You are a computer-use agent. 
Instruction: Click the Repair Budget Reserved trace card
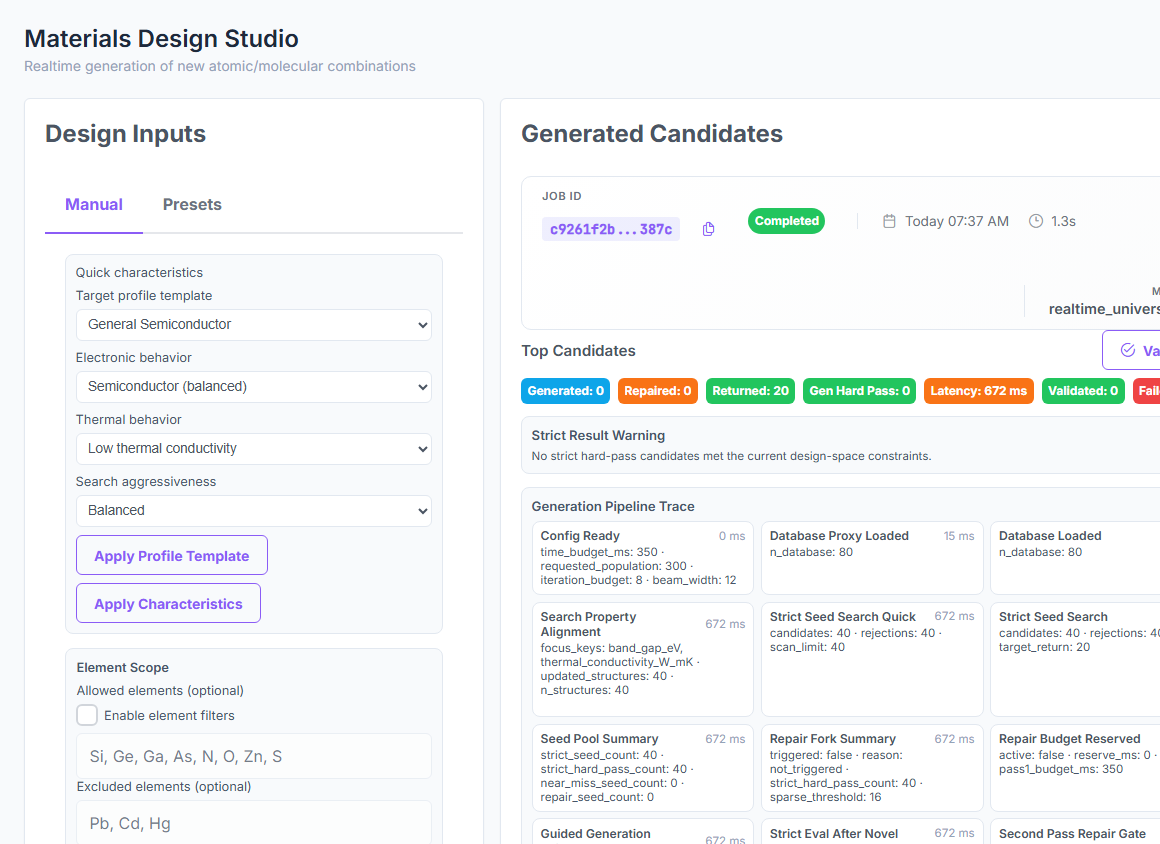click(1075, 768)
